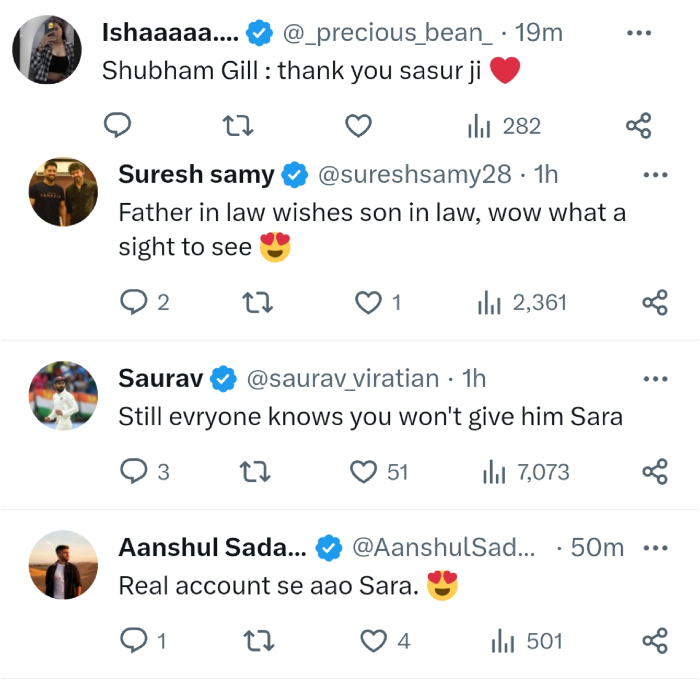This screenshot has width=700, height=689.
Task: Open more menu on Saurav's tweet
Action: 655,379
